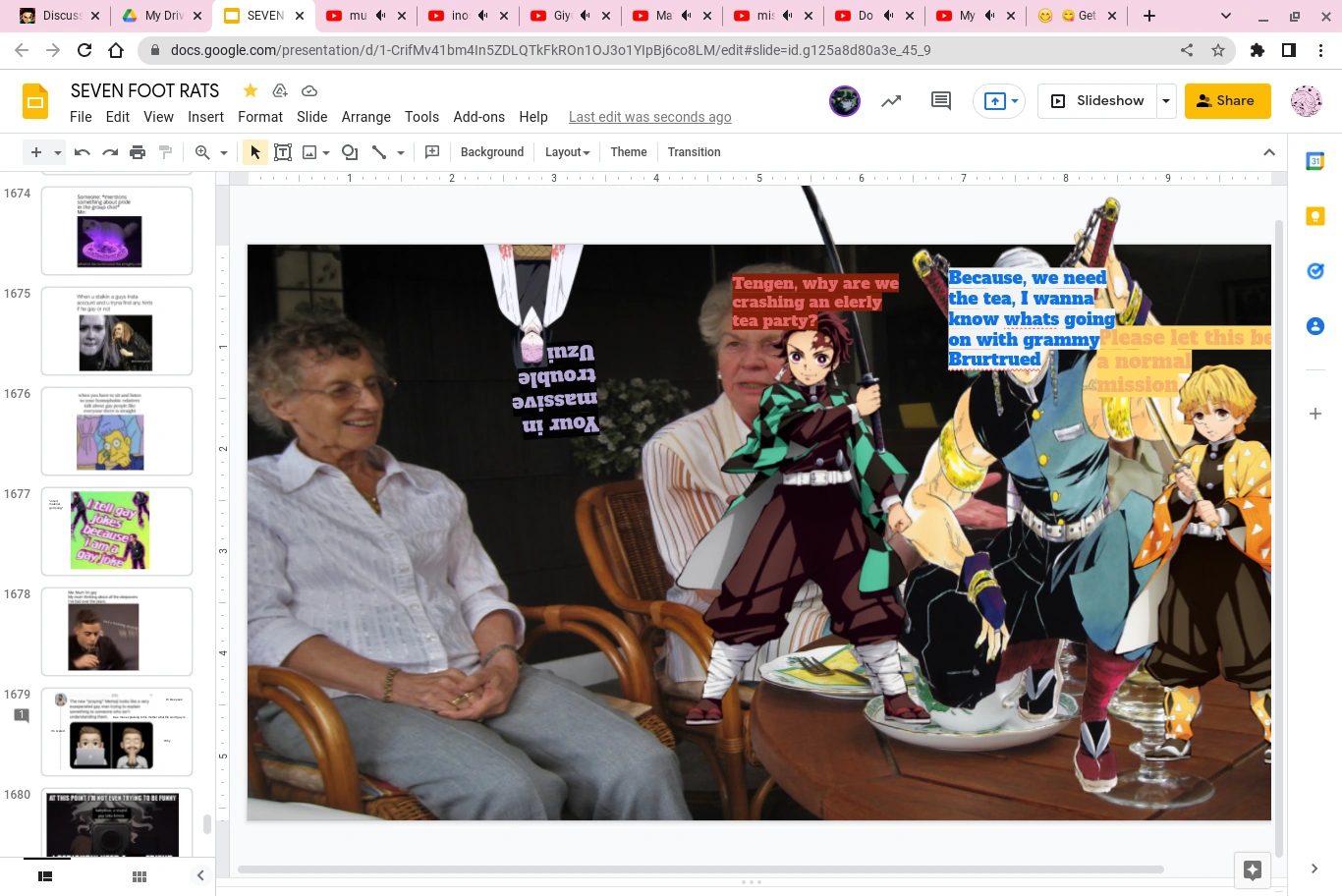Open version history via 'Last edit' link
This screenshot has height=896, width=1342.
pos(649,117)
